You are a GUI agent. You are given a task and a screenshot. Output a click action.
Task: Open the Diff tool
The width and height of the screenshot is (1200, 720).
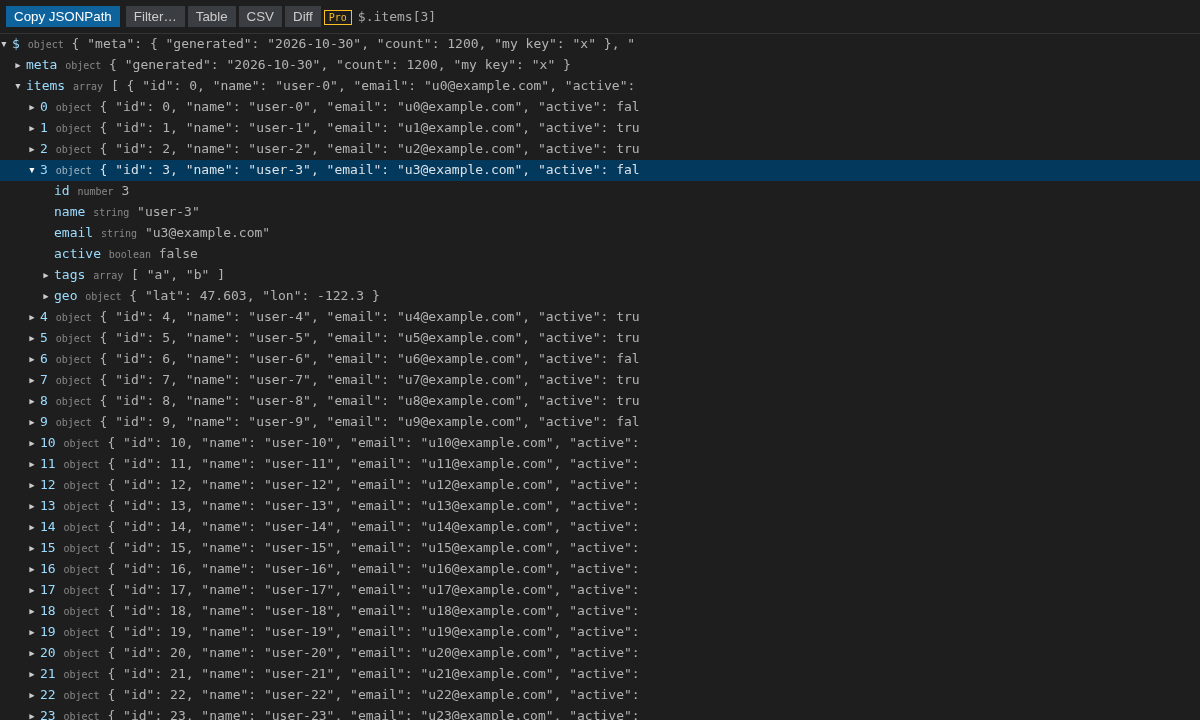[x=303, y=17]
